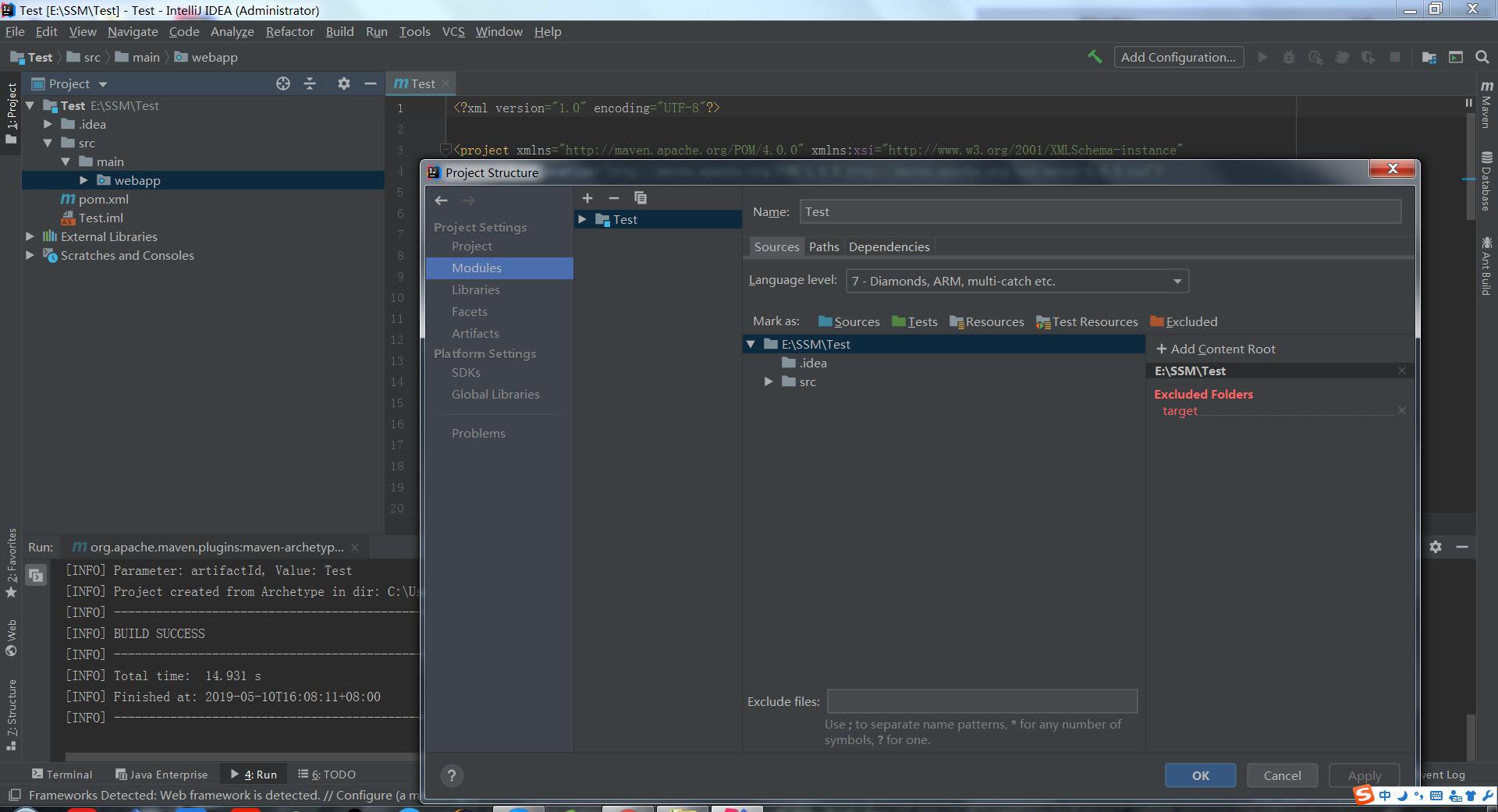Click Add Content Root
The height and width of the screenshot is (812, 1498).
coord(1216,349)
